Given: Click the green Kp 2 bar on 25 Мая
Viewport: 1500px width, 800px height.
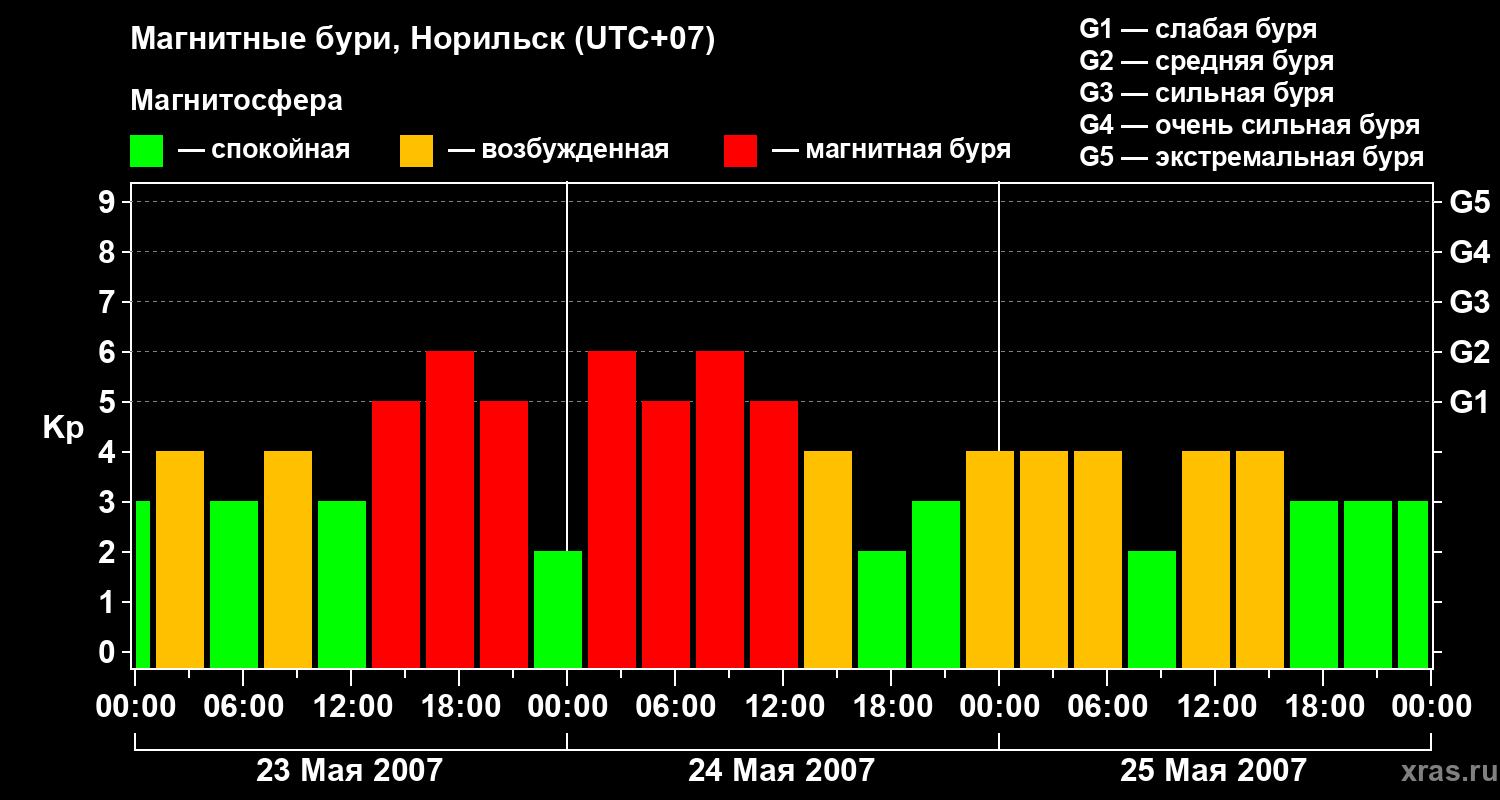Looking at the screenshot, I should pyautogui.click(x=1152, y=610).
